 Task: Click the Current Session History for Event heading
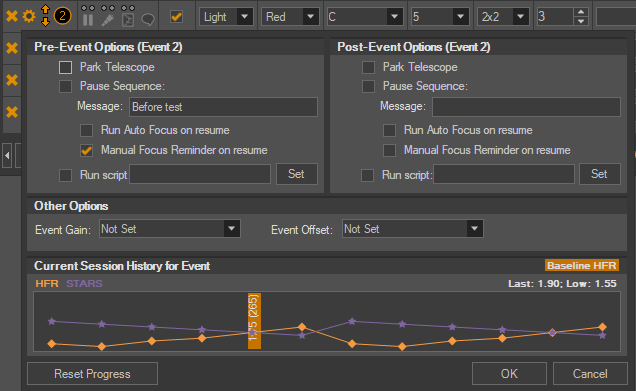click(122, 266)
